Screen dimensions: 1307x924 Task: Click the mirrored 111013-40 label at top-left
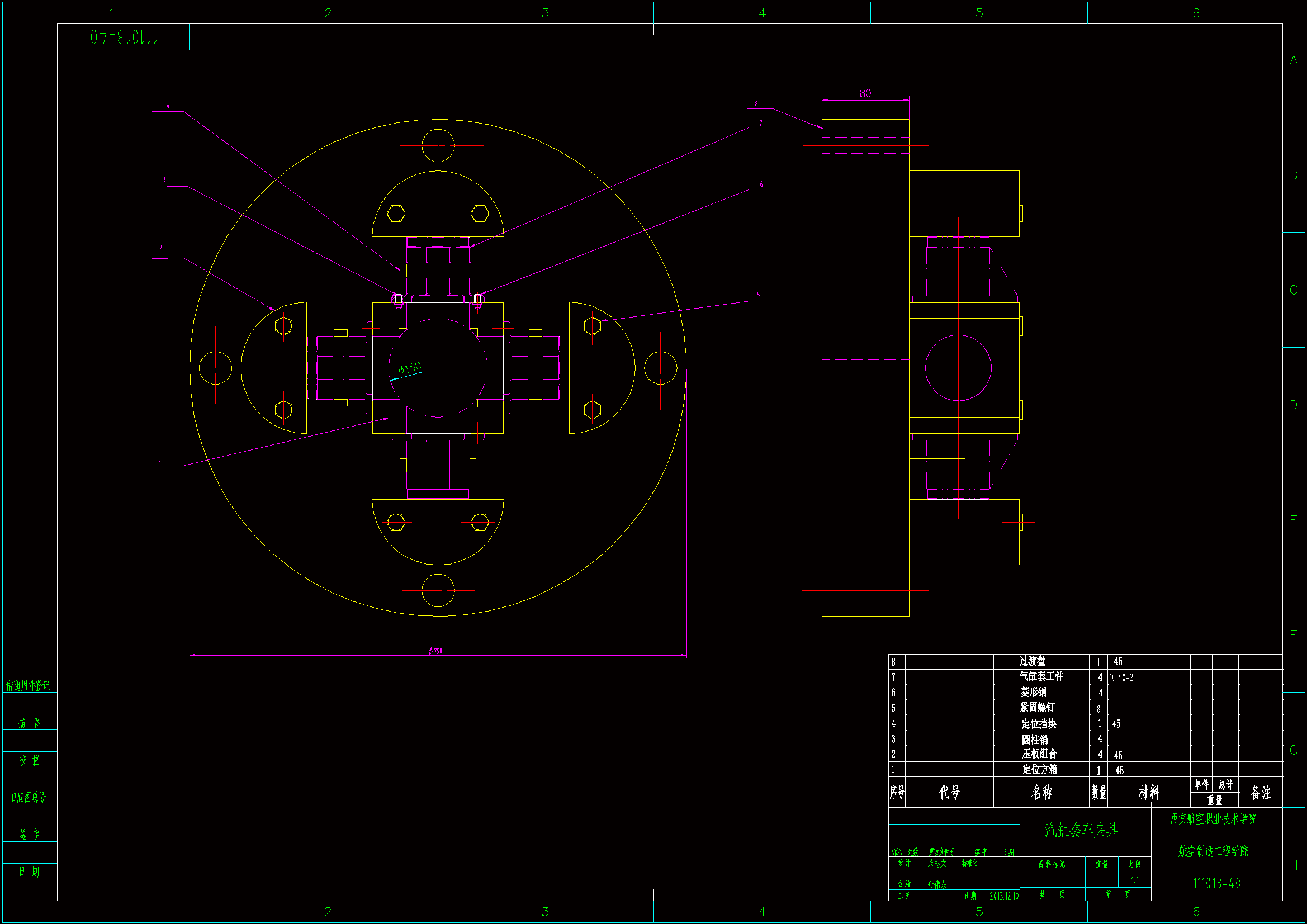tap(123, 37)
